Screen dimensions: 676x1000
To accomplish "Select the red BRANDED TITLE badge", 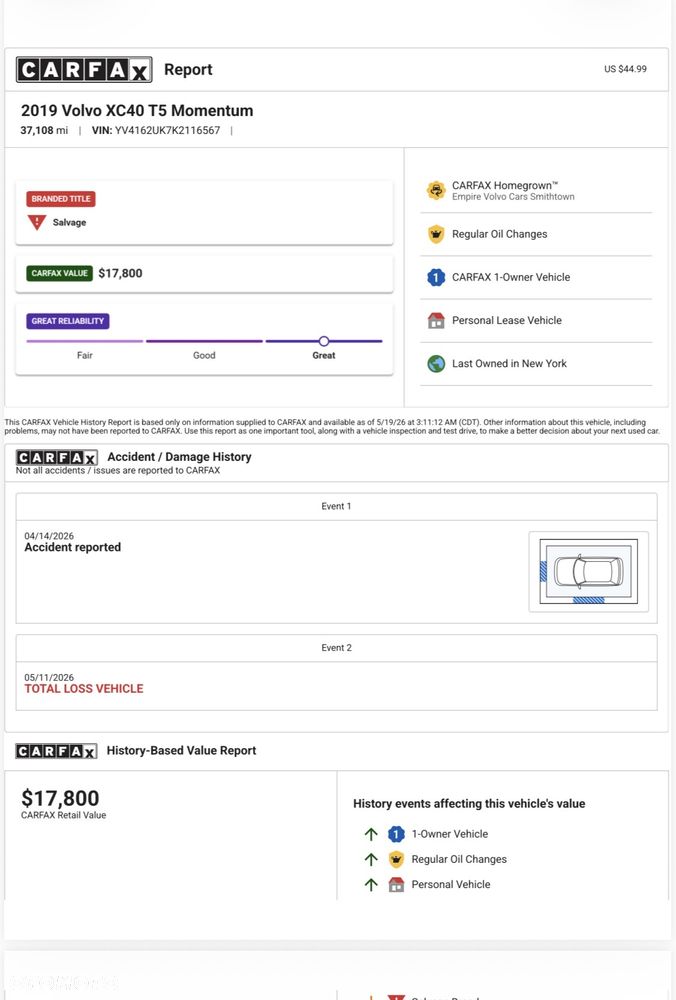I will (x=61, y=199).
